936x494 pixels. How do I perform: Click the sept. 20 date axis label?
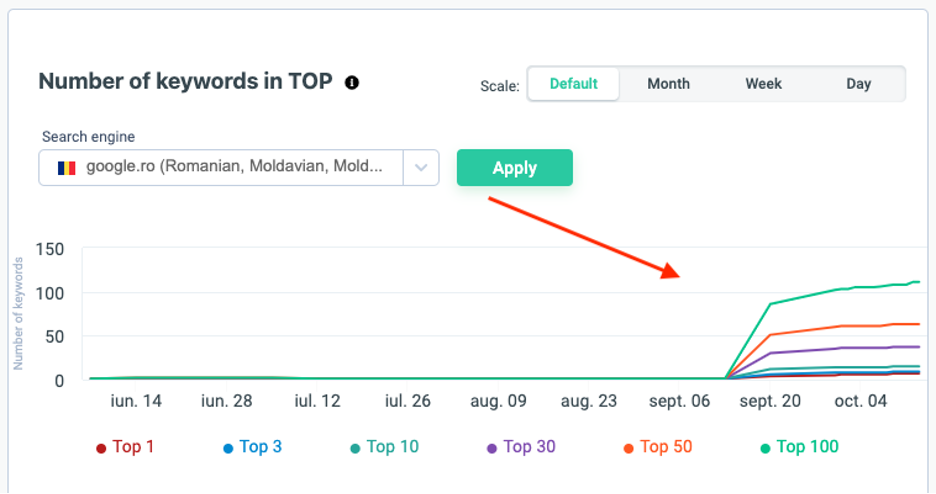[x=770, y=401]
